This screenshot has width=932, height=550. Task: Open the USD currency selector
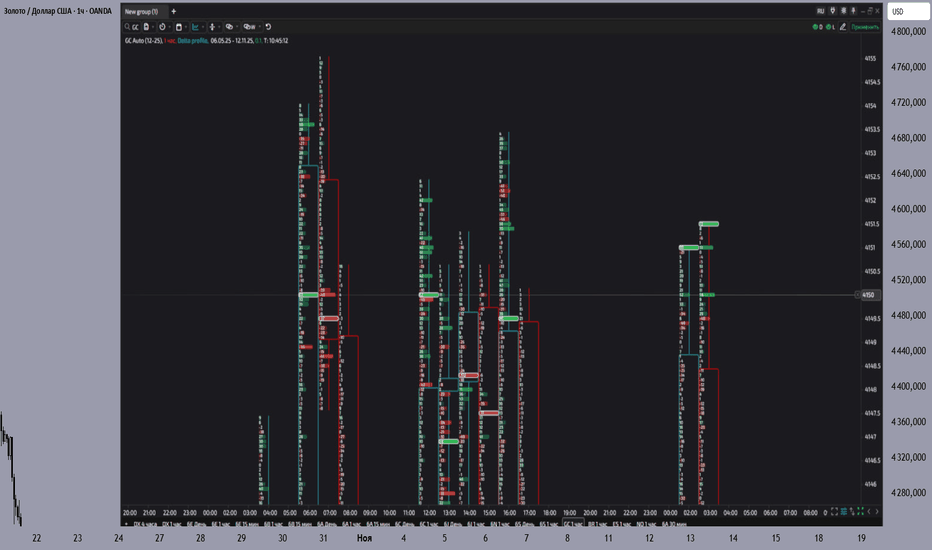(898, 11)
